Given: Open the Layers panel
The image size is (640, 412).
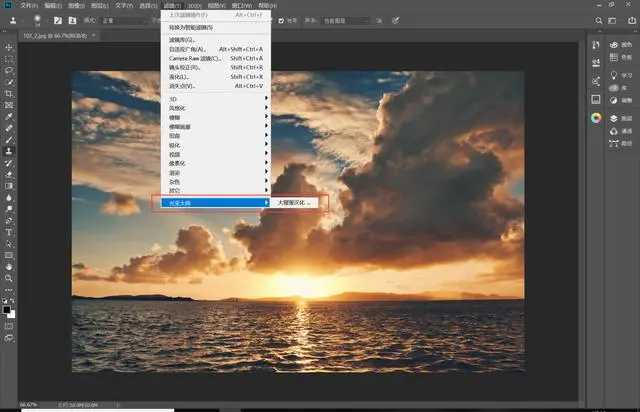Looking at the screenshot, I should pyautogui.click(x=621, y=118).
